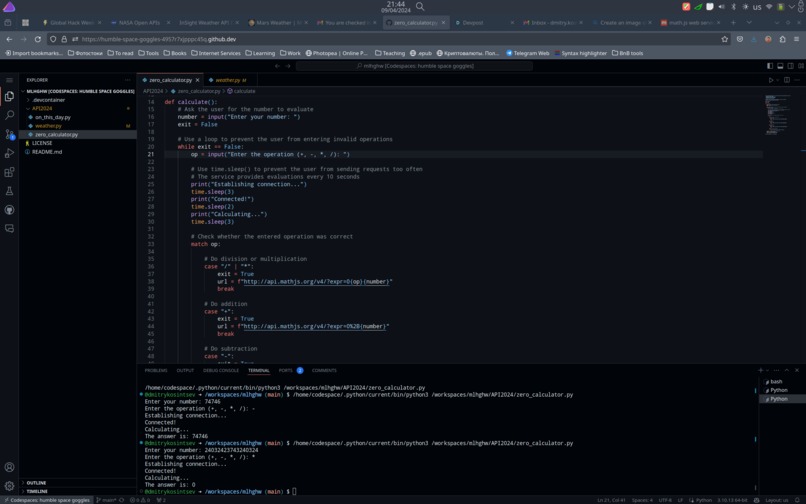This screenshot has height=504, width=806.
Task: Open the Explorer view in activity bar
Action: coord(9,96)
